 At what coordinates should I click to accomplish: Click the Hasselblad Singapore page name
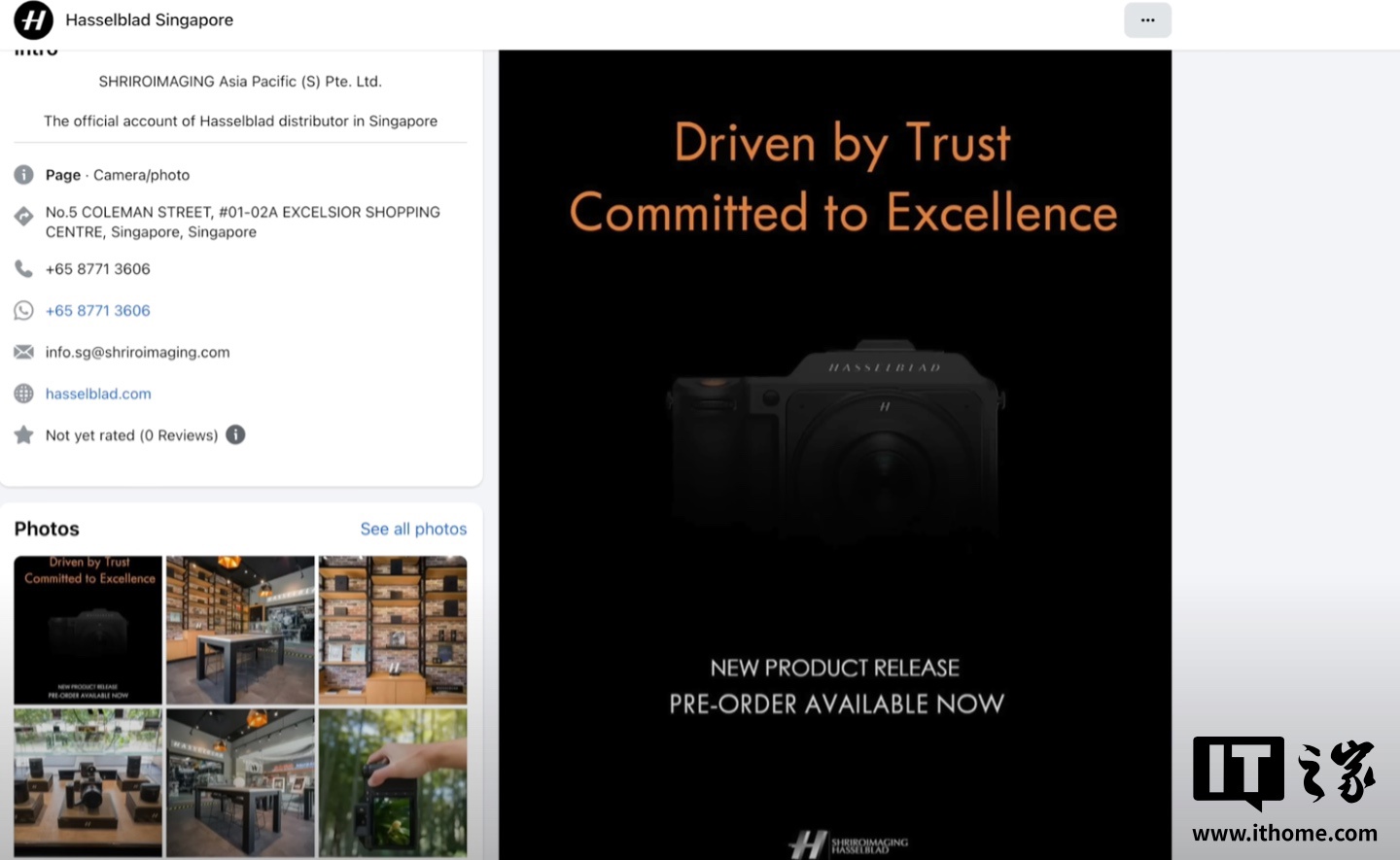click(x=150, y=20)
